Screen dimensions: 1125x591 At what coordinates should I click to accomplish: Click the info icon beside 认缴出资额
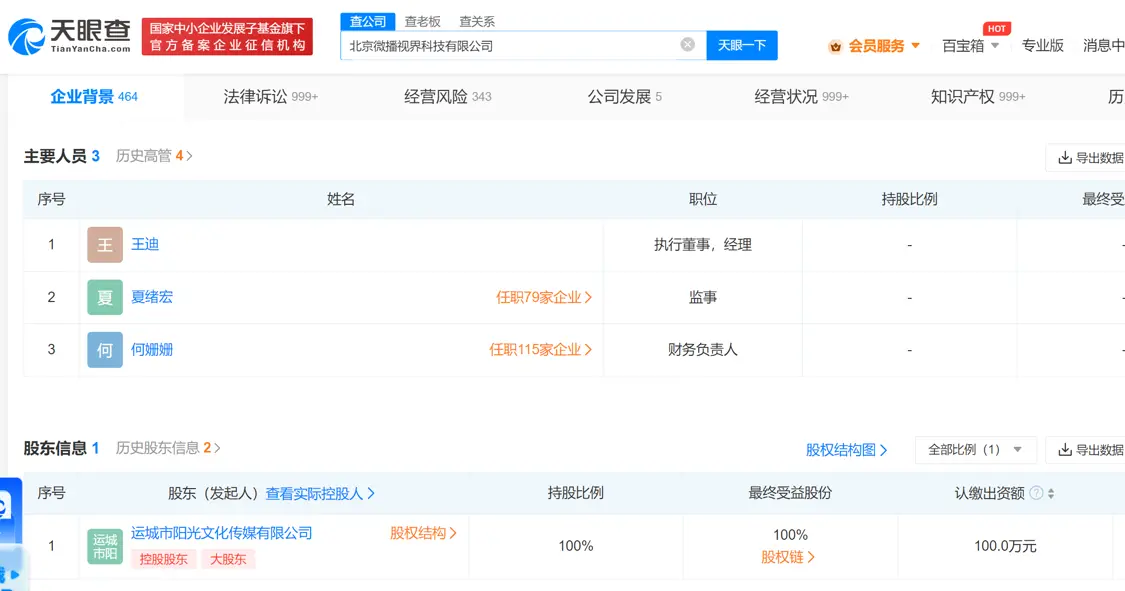(1036, 493)
